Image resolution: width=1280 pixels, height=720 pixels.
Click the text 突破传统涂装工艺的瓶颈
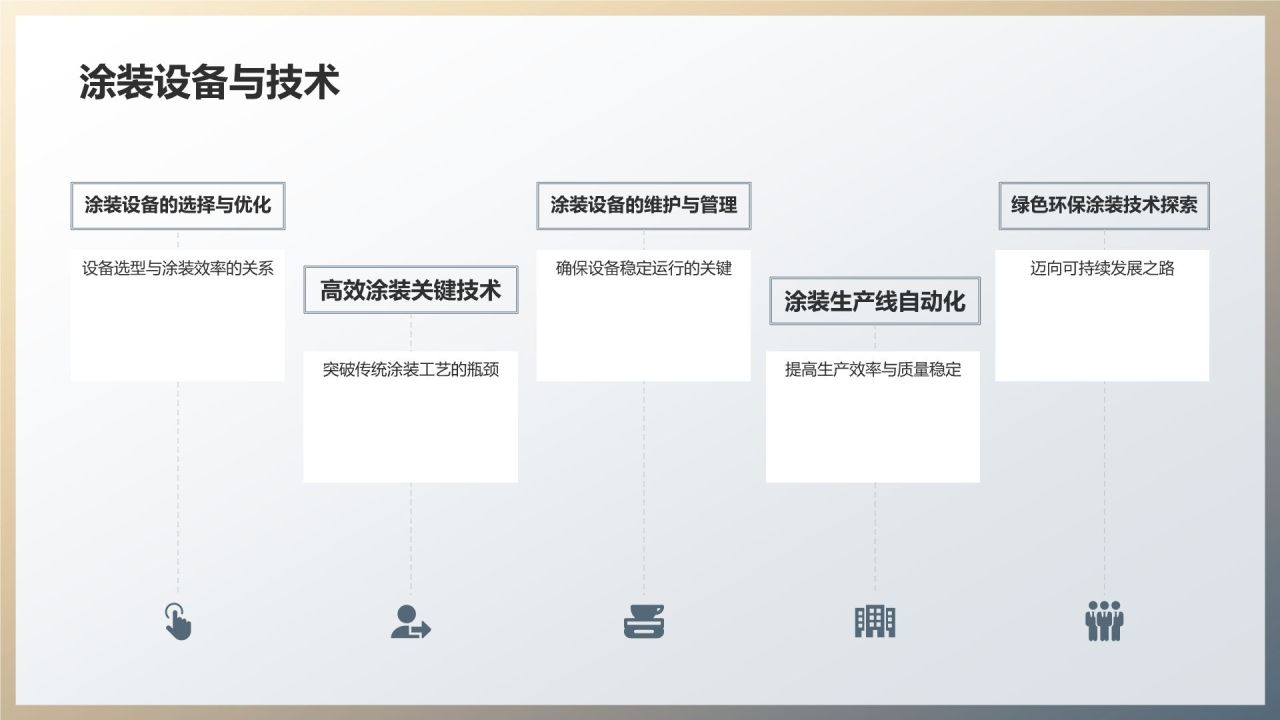point(410,369)
